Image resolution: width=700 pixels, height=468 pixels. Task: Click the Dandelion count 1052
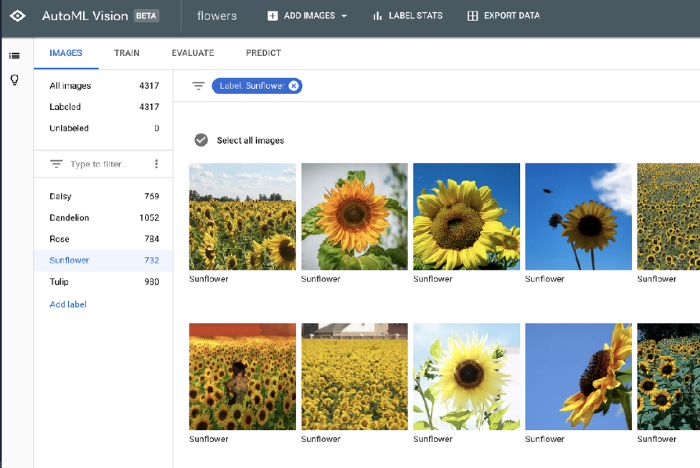click(x=149, y=218)
